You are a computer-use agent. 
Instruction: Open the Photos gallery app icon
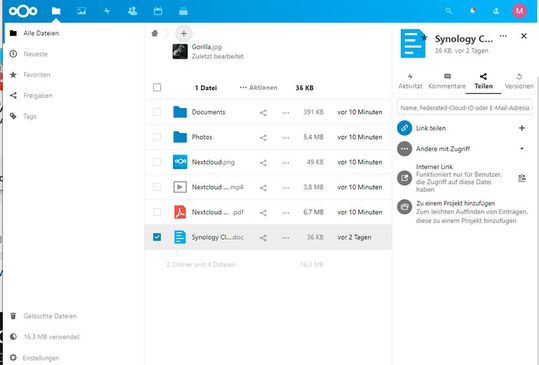point(81,11)
